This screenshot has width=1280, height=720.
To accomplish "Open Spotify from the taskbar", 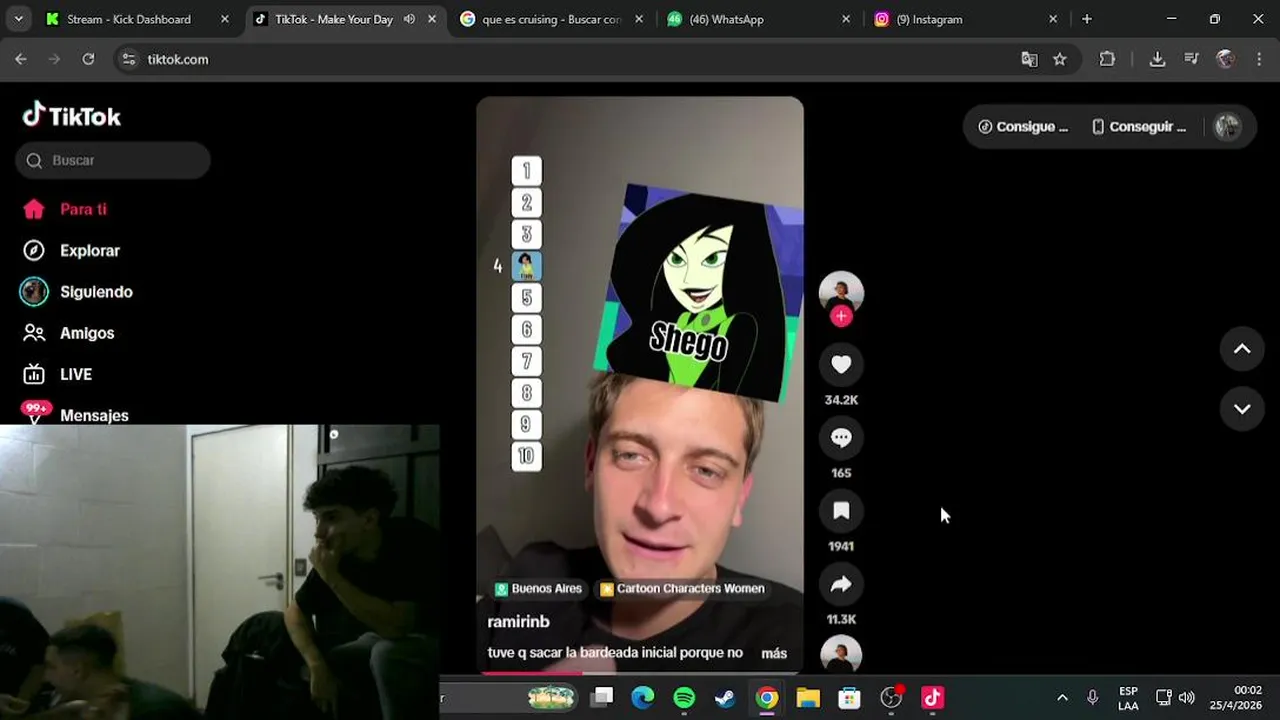I will click(x=684, y=697).
